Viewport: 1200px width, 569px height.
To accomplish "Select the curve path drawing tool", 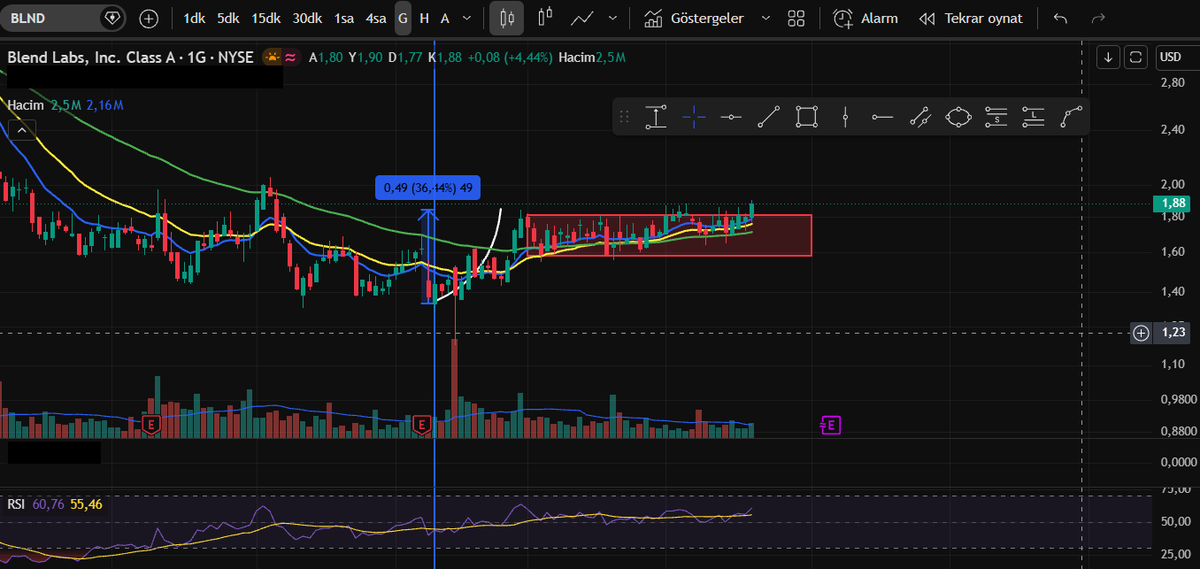I will point(1071,117).
